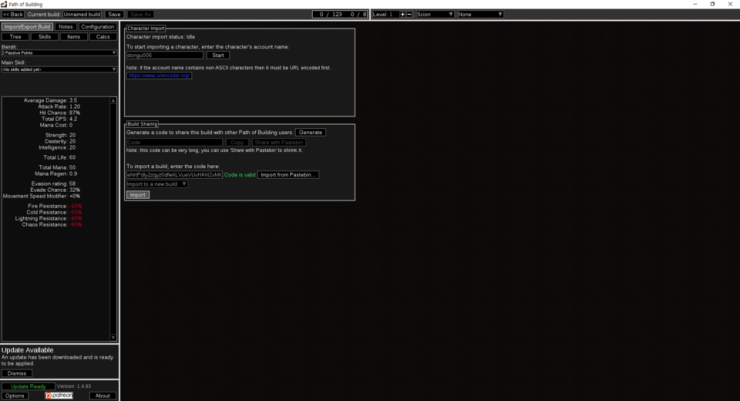
Task: Click the 'Strength: 20' stat
Action: [x=60, y=135]
